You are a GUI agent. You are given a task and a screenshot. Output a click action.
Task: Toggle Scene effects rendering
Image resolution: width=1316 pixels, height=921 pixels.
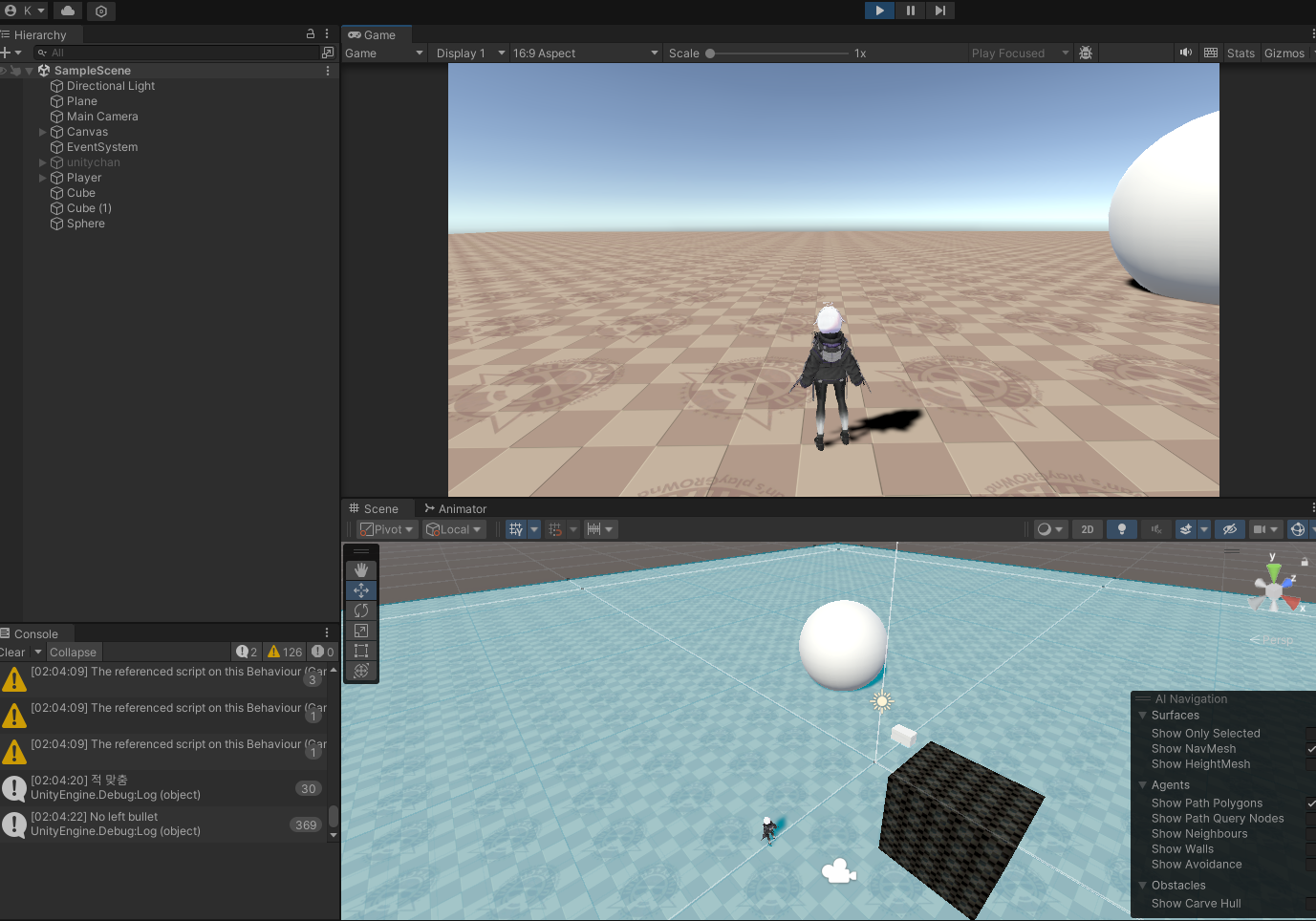pos(1186,529)
